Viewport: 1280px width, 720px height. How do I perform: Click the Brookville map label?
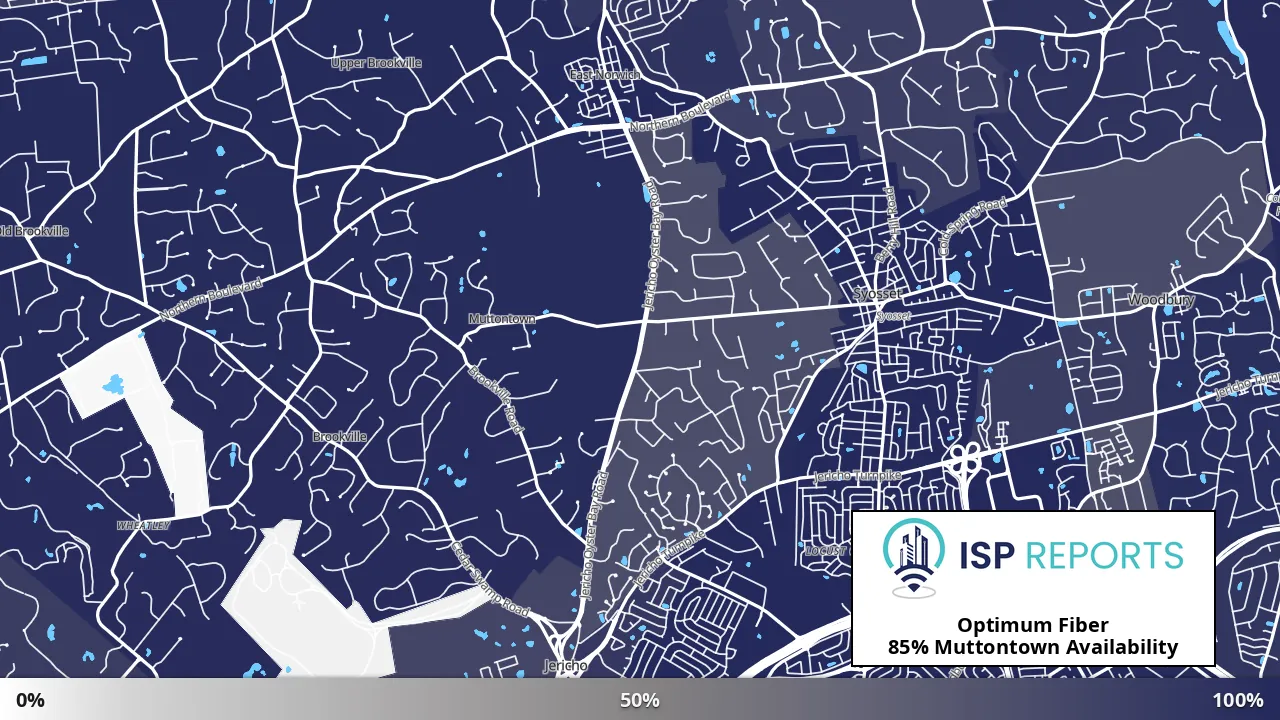340,437
